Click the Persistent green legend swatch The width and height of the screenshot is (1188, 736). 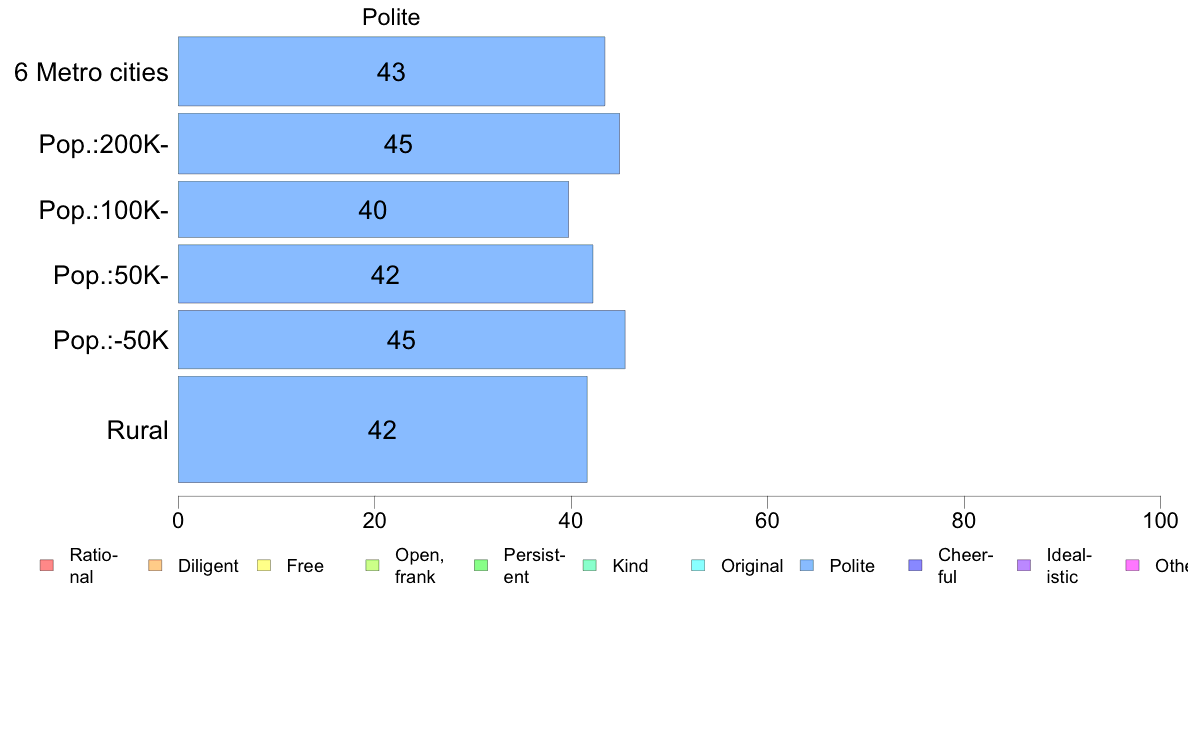point(481,565)
